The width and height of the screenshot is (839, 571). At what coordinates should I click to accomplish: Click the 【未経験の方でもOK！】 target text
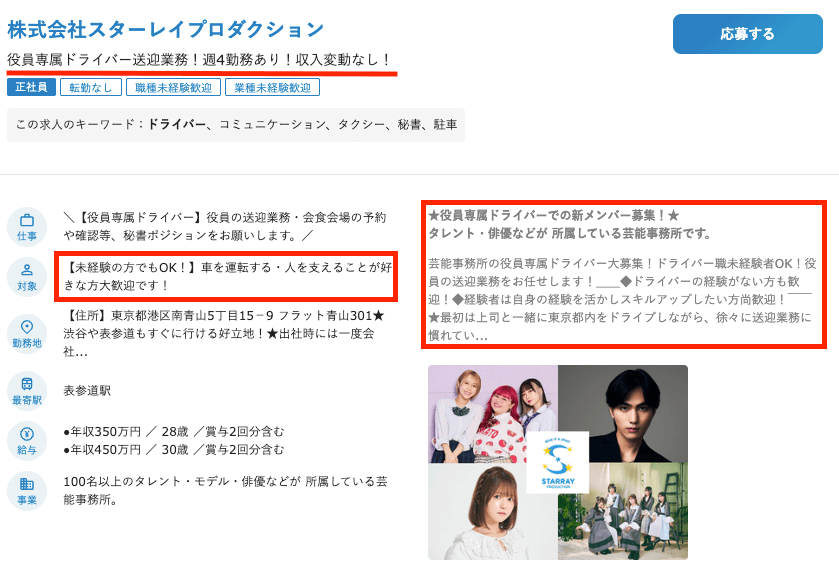coord(228,276)
